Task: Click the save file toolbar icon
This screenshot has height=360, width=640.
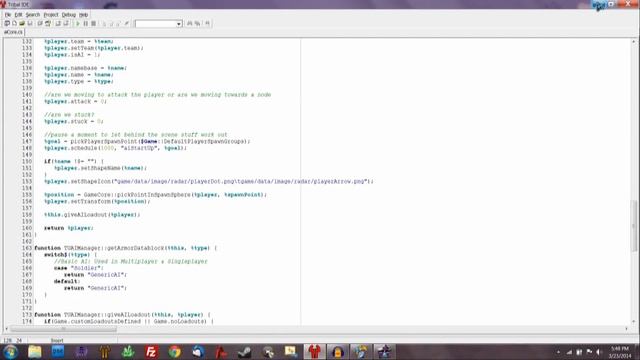Action: (30, 24)
